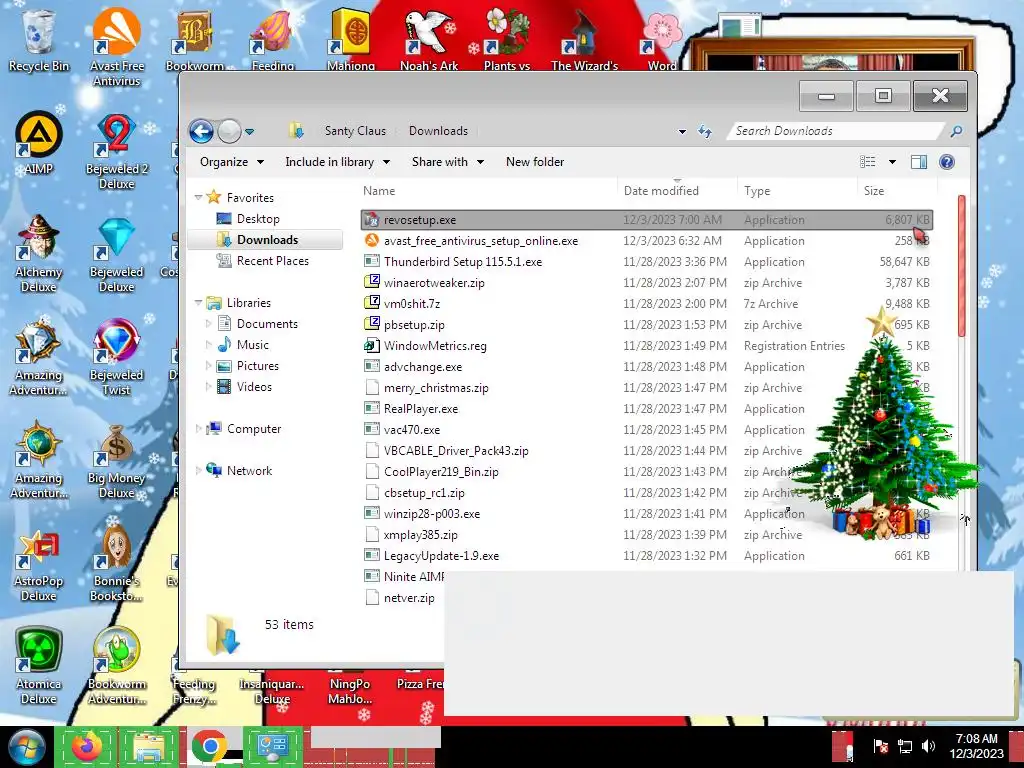The width and height of the screenshot is (1024, 768).
Task: Select Recent Places under Favorites
Action: [x=272, y=261]
